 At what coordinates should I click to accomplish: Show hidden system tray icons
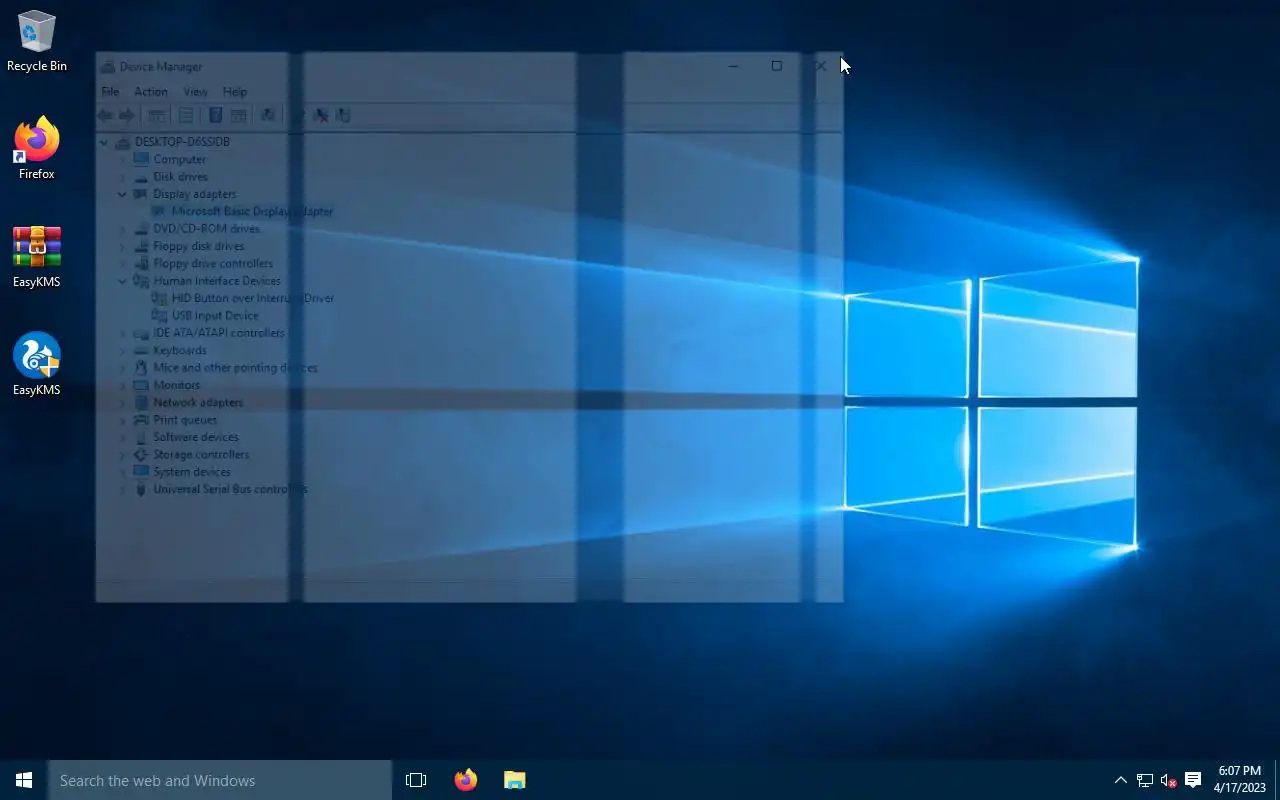[x=1121, y=780]
